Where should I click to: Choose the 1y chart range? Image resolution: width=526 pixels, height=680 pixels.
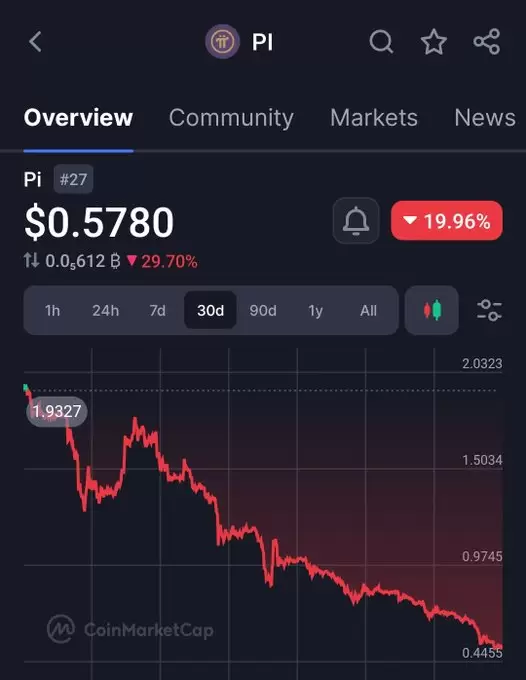316,311
